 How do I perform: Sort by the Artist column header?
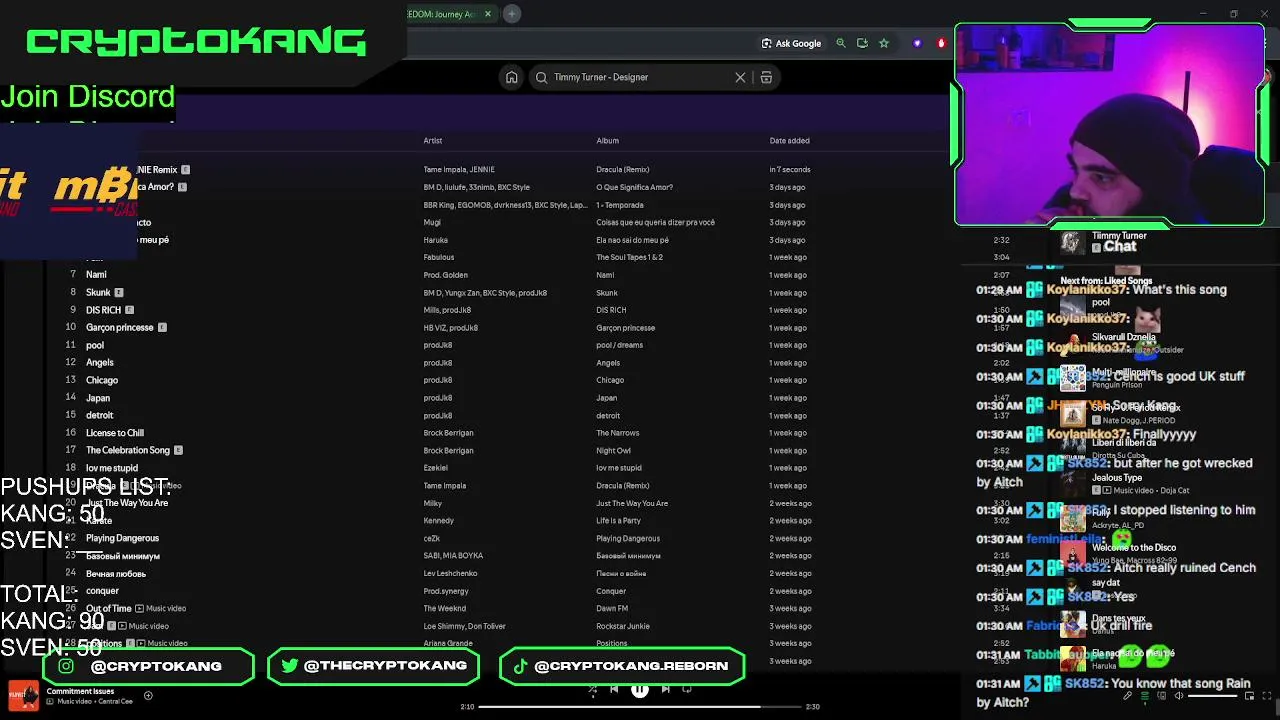click(x=432, y=141)
